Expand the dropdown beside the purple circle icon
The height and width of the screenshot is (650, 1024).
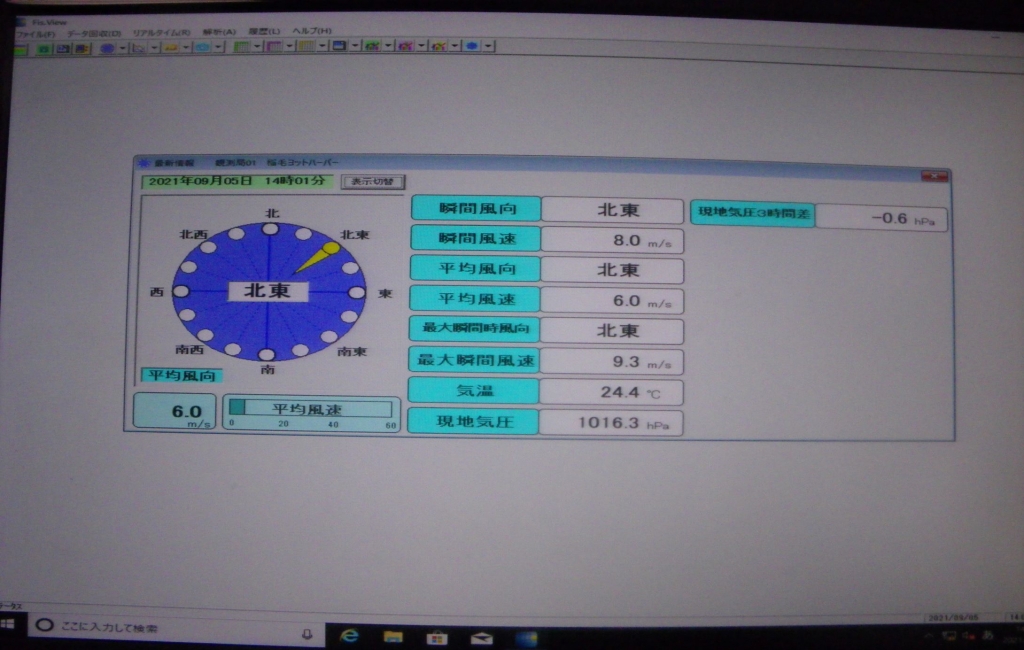(x=122, y=47)
